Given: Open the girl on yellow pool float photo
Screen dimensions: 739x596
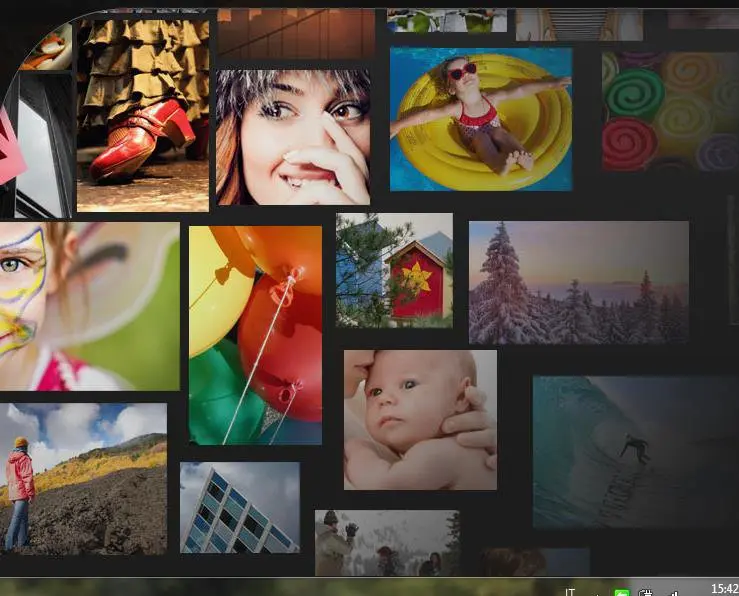Looking at the screenshot, I should pos(481,119).
